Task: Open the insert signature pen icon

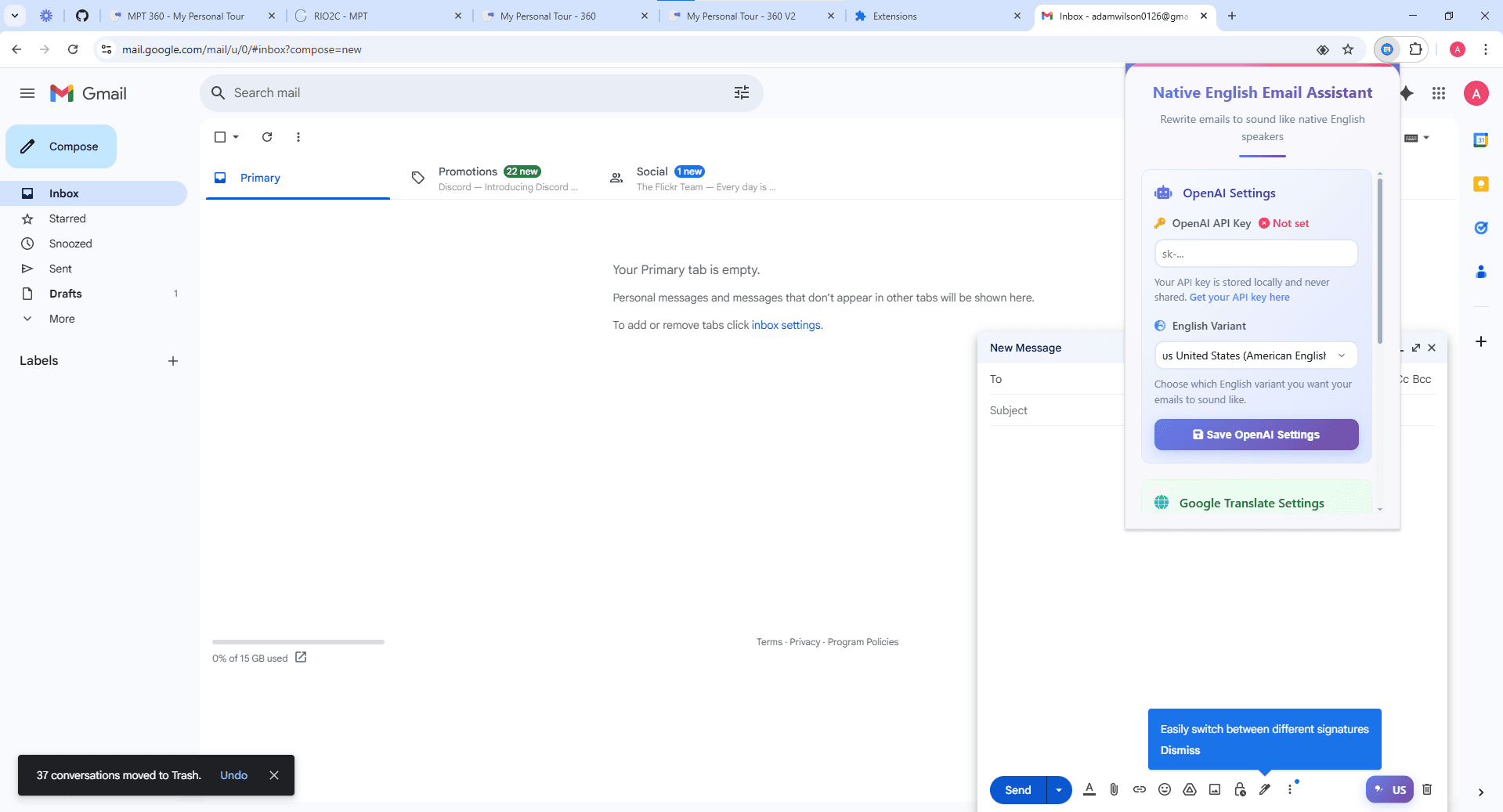Action: pos(1265,789)
